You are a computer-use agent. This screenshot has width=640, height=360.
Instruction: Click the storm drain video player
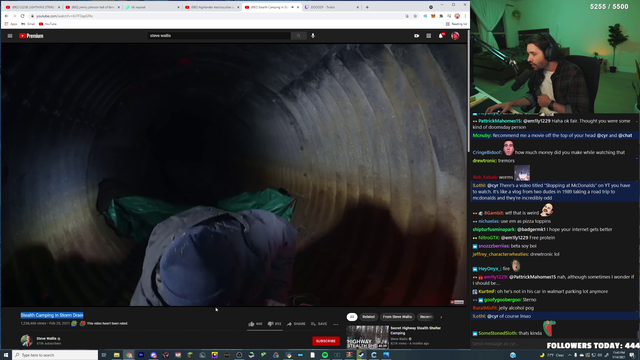pyautogui.click(x=233, y=175)
